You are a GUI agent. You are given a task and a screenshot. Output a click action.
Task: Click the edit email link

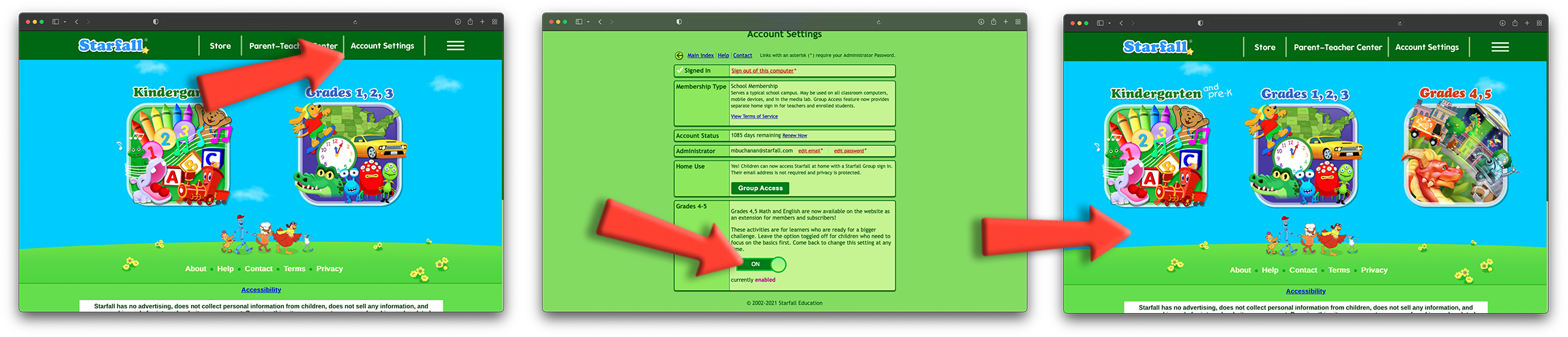click(809, 151)
